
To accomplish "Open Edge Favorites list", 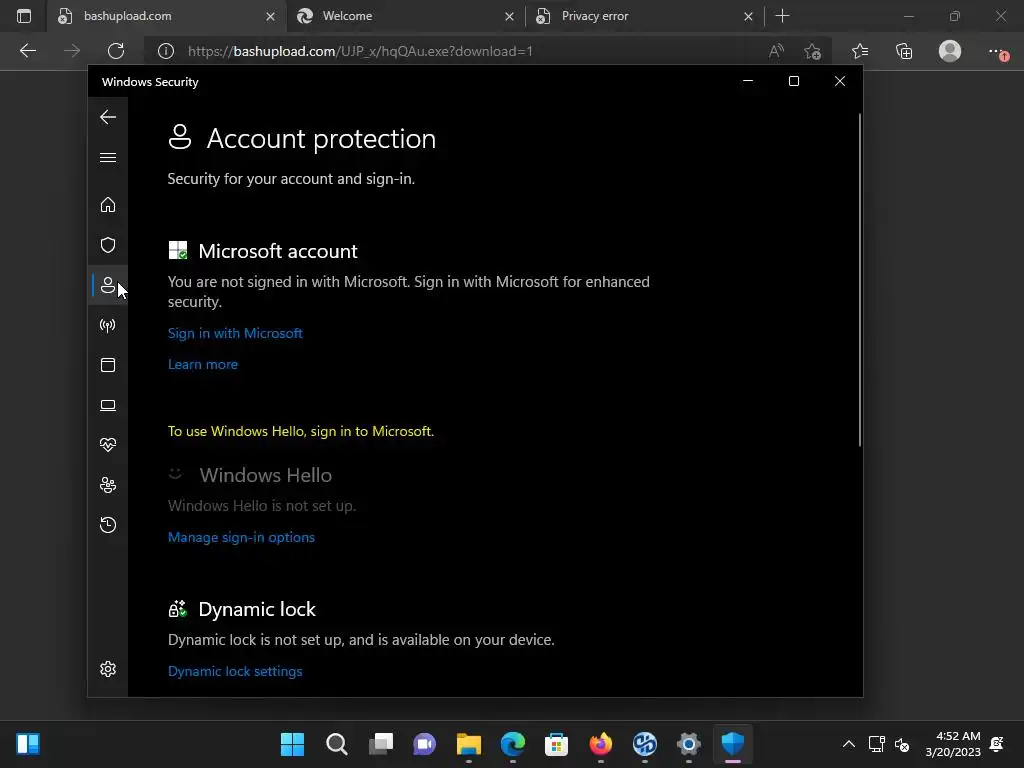I will click(860, 51).
